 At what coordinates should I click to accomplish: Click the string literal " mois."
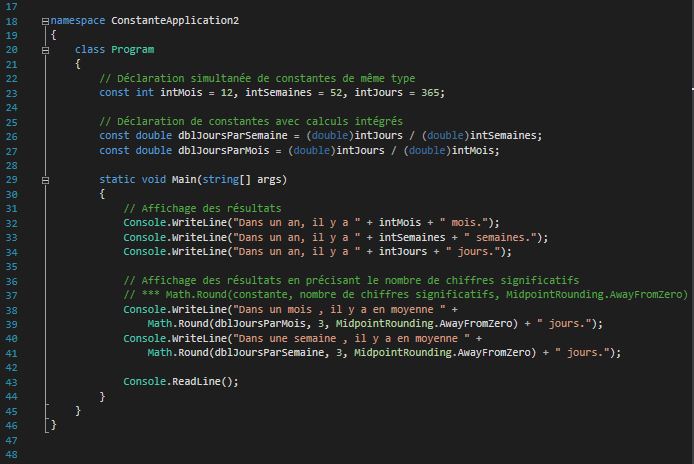463,222
